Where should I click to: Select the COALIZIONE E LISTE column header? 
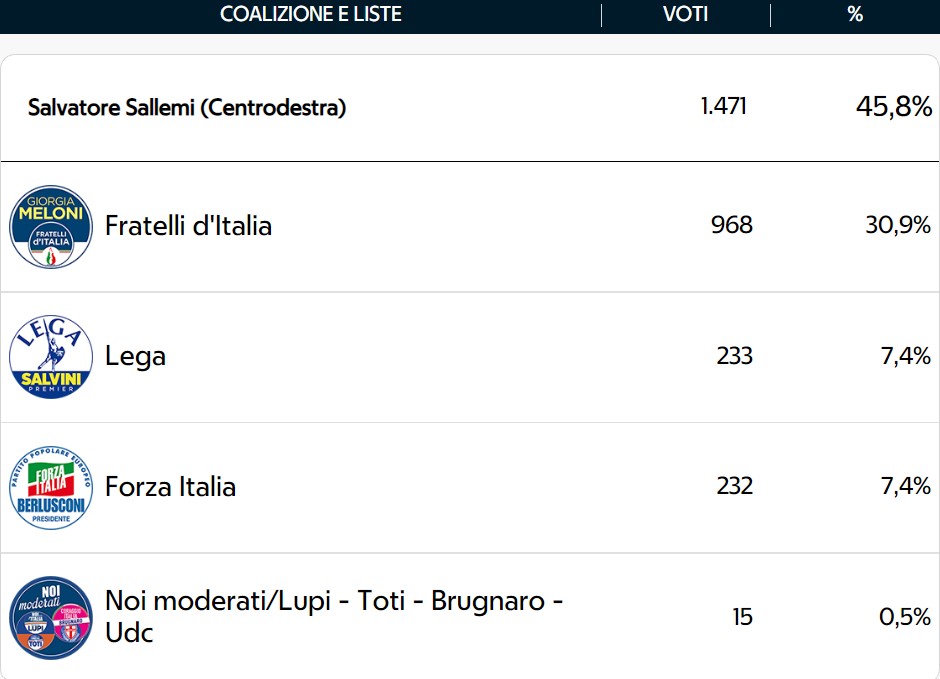coord(311,14)
